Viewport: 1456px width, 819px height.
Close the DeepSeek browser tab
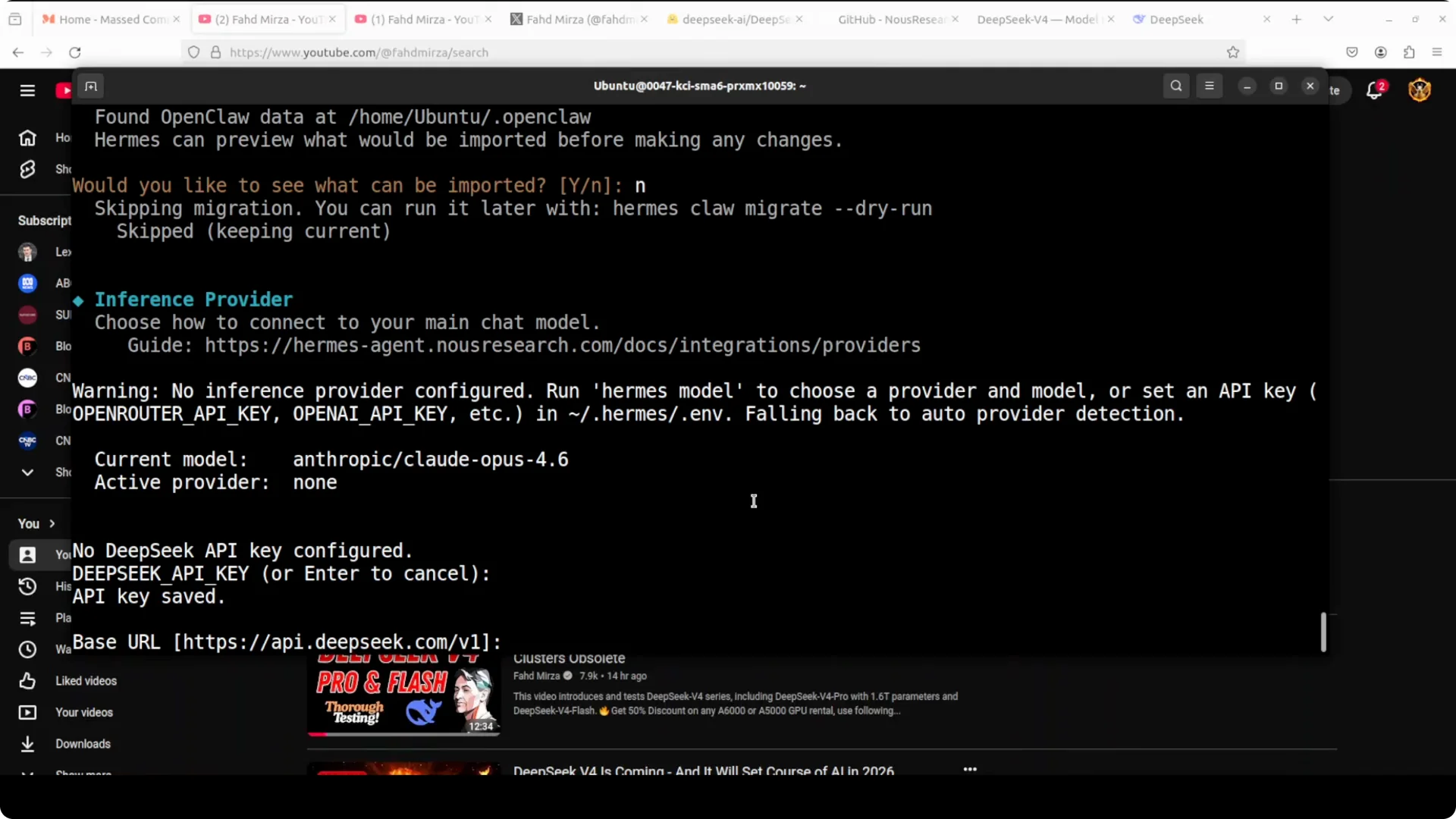click(1266, 19)
